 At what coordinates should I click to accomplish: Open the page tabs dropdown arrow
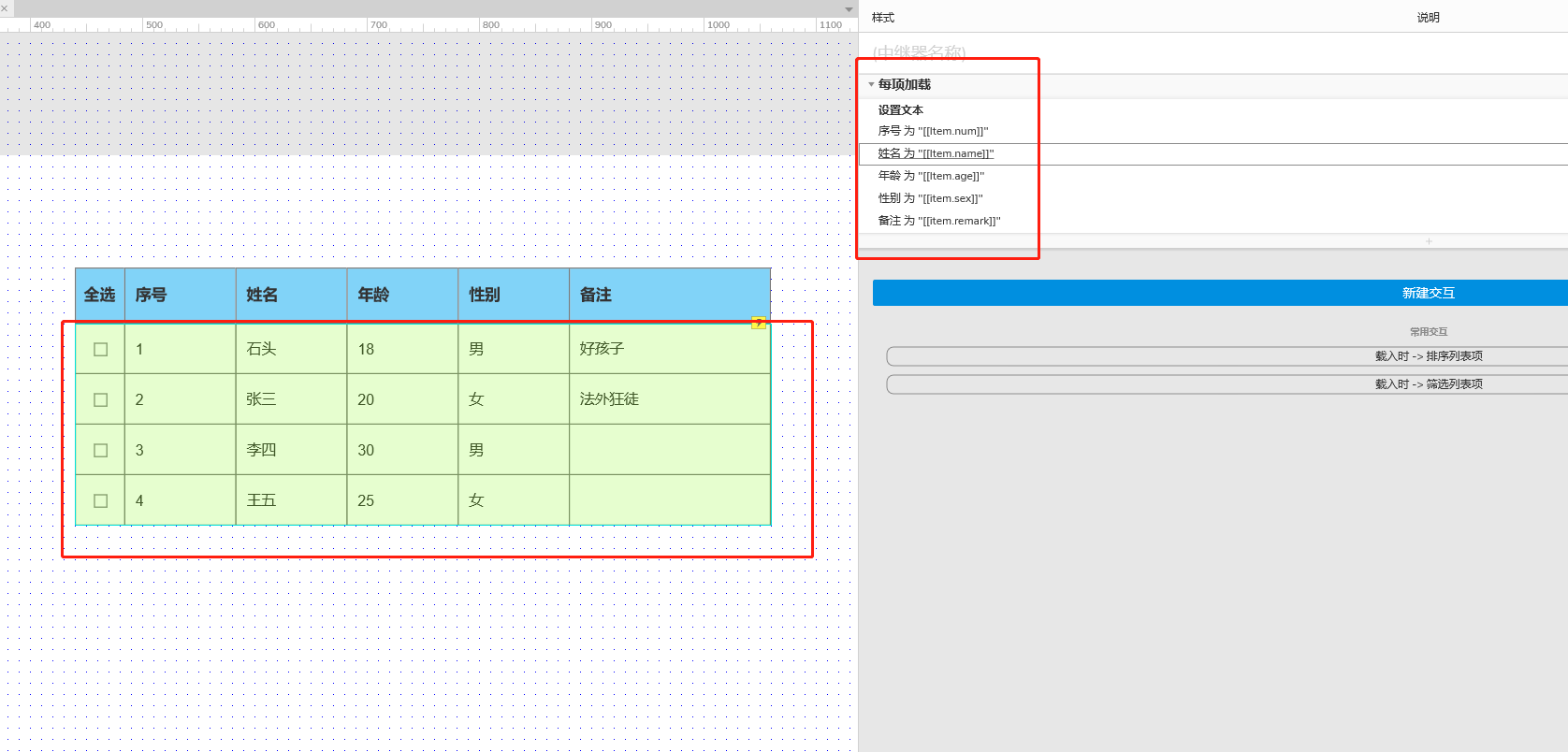click(849, 9)
